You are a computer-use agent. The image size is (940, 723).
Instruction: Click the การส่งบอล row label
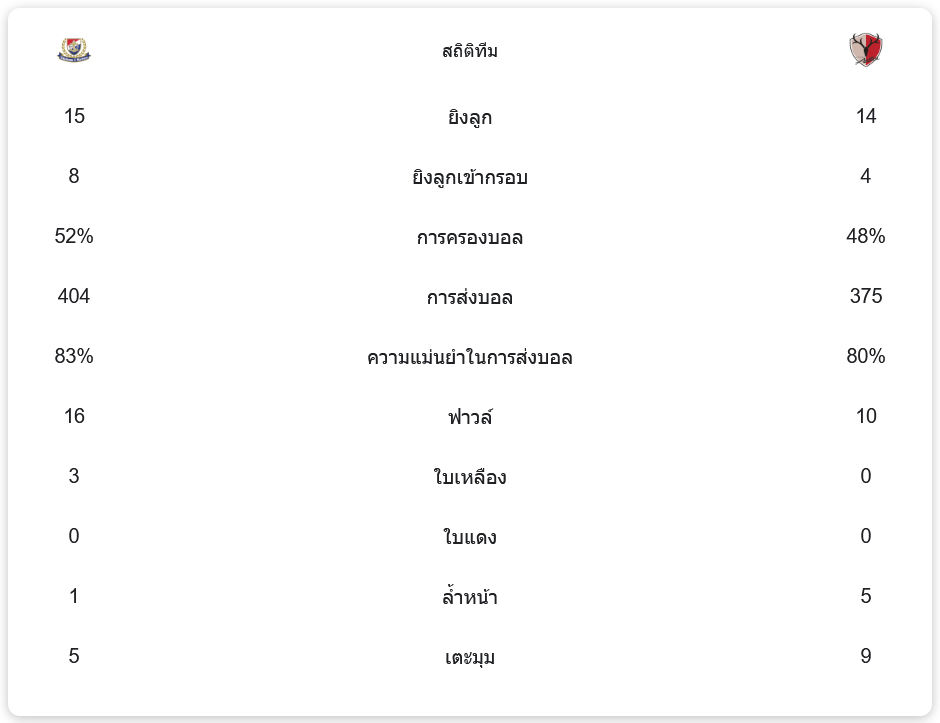click(x=469, y=297)
